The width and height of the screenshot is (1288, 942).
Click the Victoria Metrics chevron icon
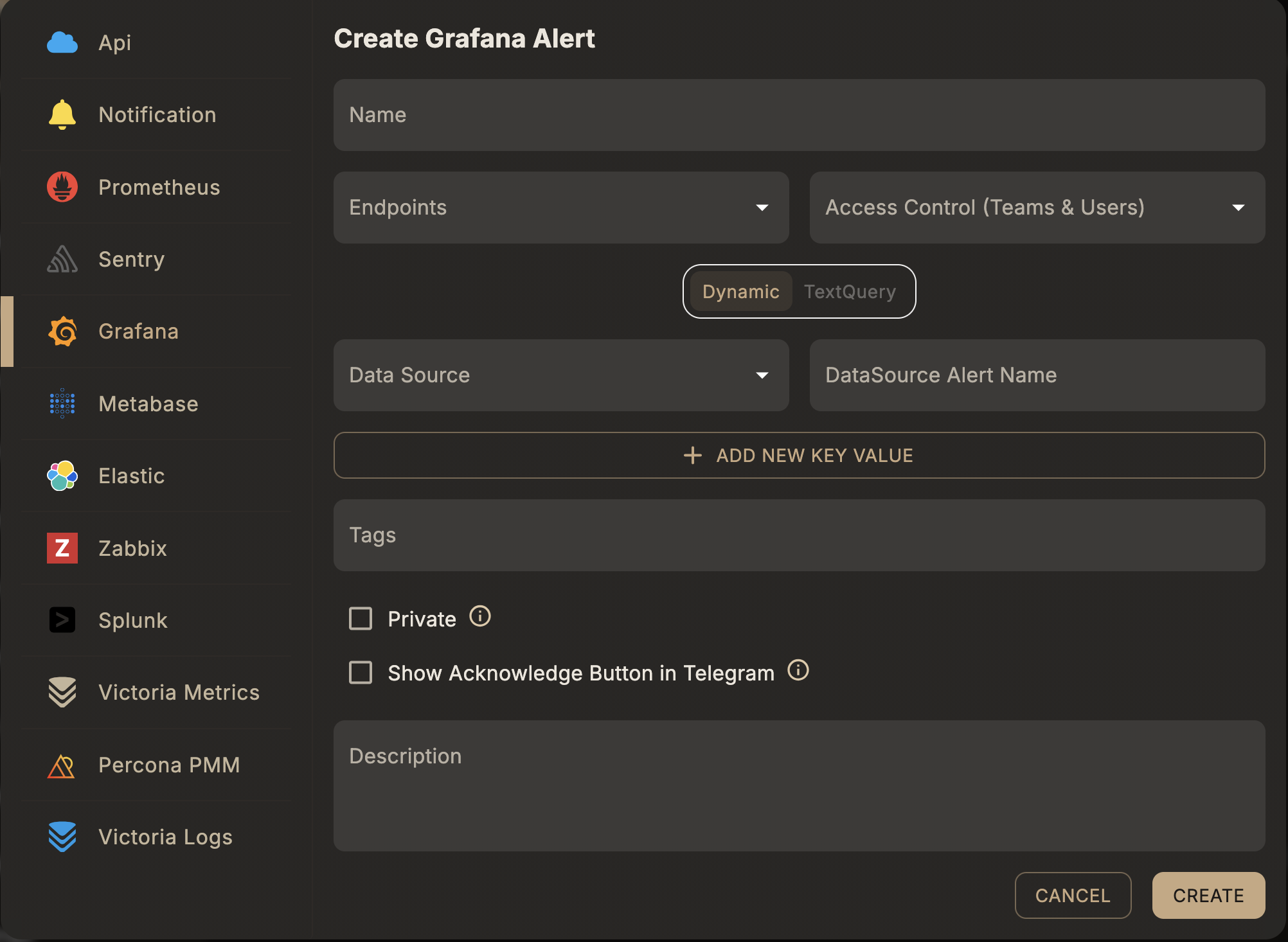click(x=62, y=693)
